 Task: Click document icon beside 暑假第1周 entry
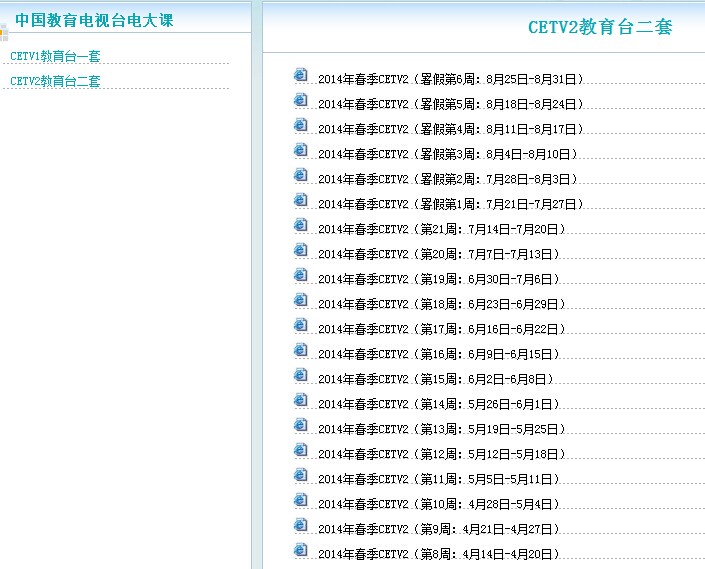[300, 201]
